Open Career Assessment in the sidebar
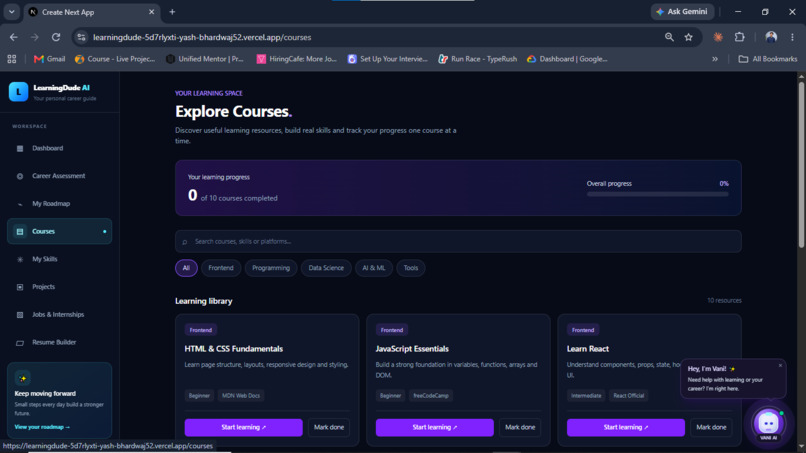 coord(60,176)
